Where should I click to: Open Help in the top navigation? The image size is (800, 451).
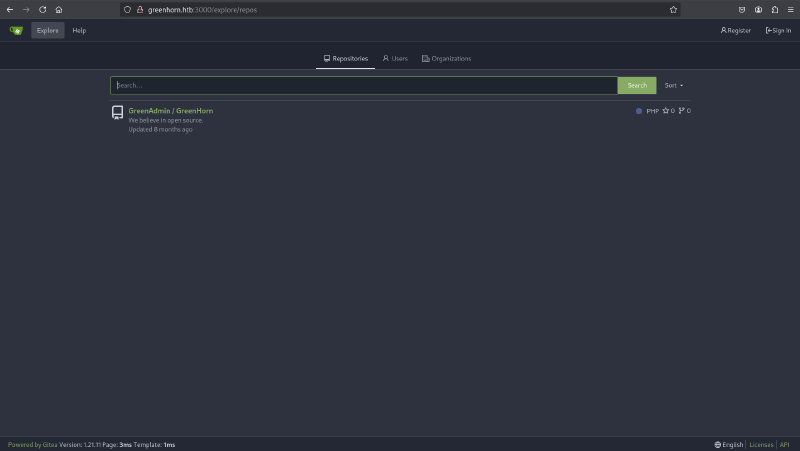[x=79, y=30]
